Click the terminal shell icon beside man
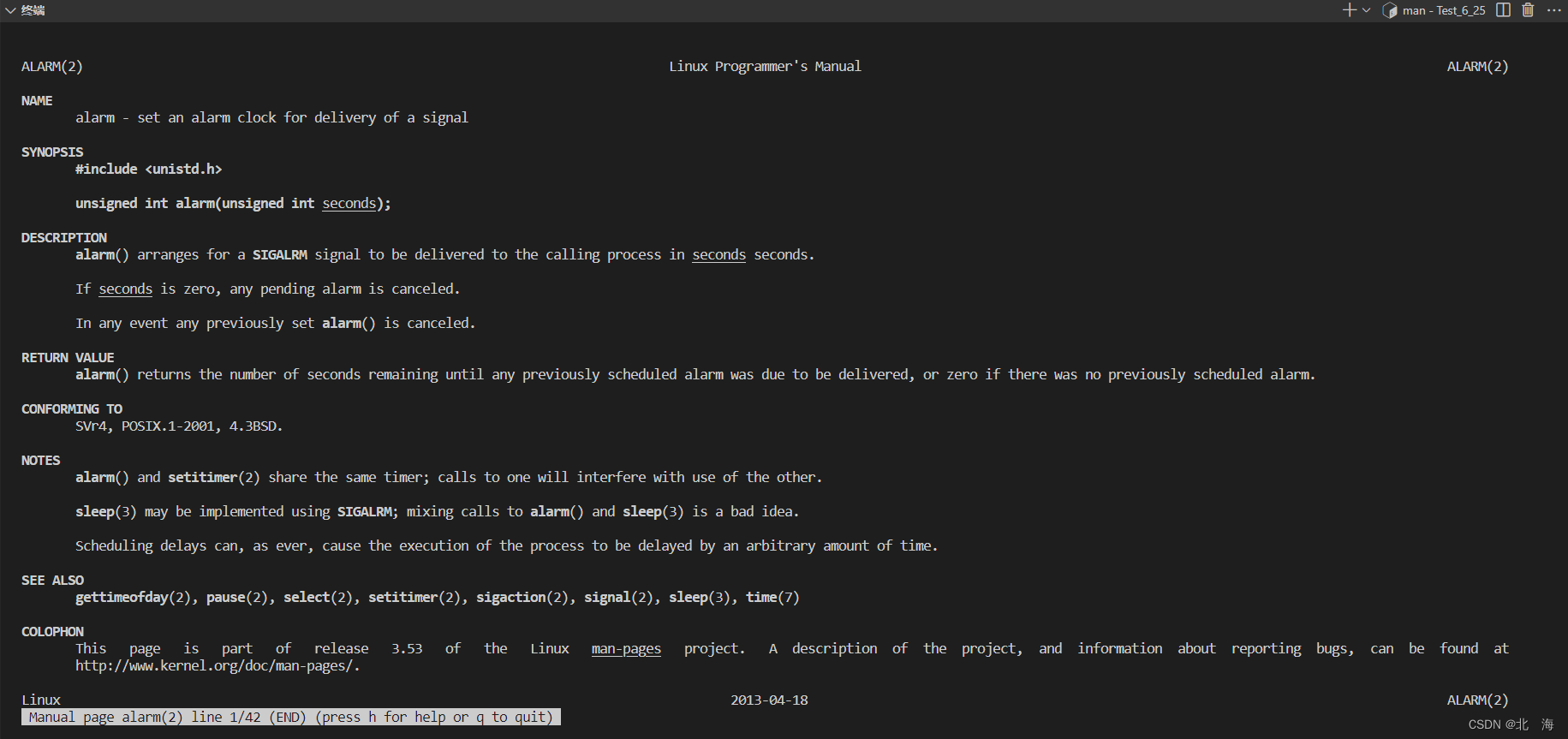1568x739 pixels. [x=1390, y=10]
